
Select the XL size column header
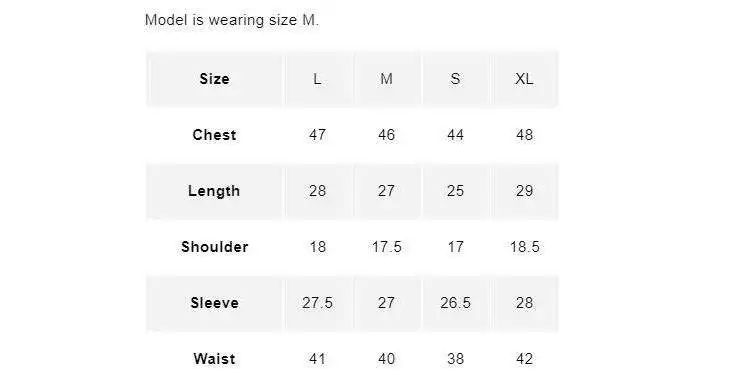[x=524, y=79]
